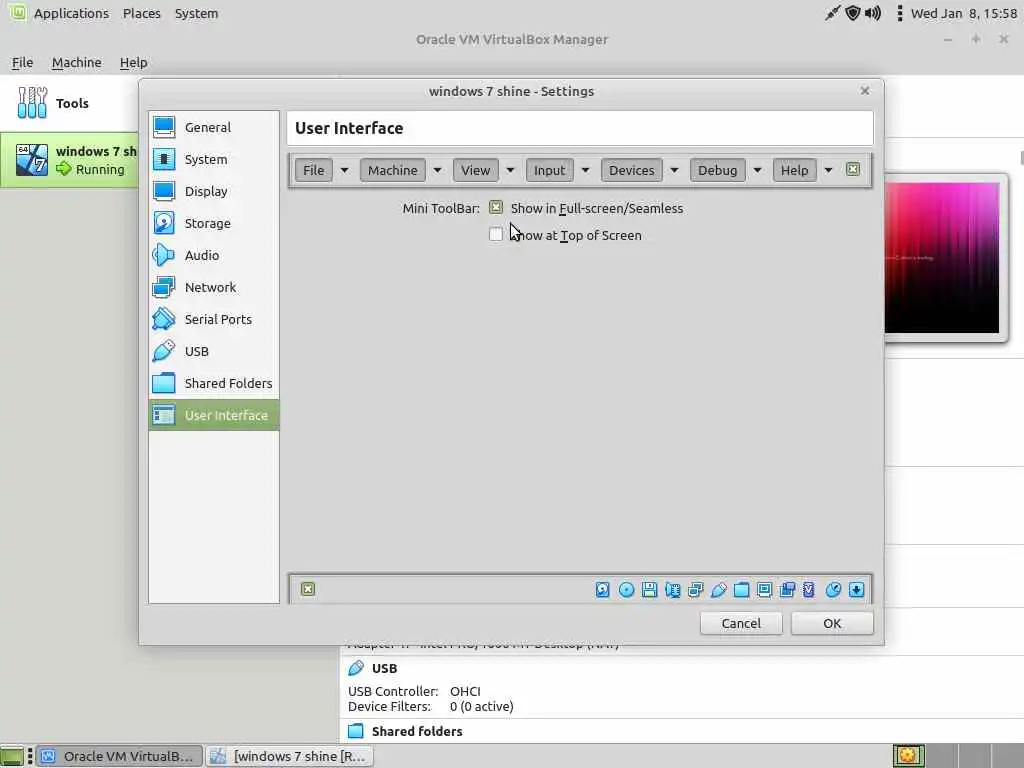Click the volume icon in system tray
Viewport: 1024px width, 768px height.
[873, 13]
